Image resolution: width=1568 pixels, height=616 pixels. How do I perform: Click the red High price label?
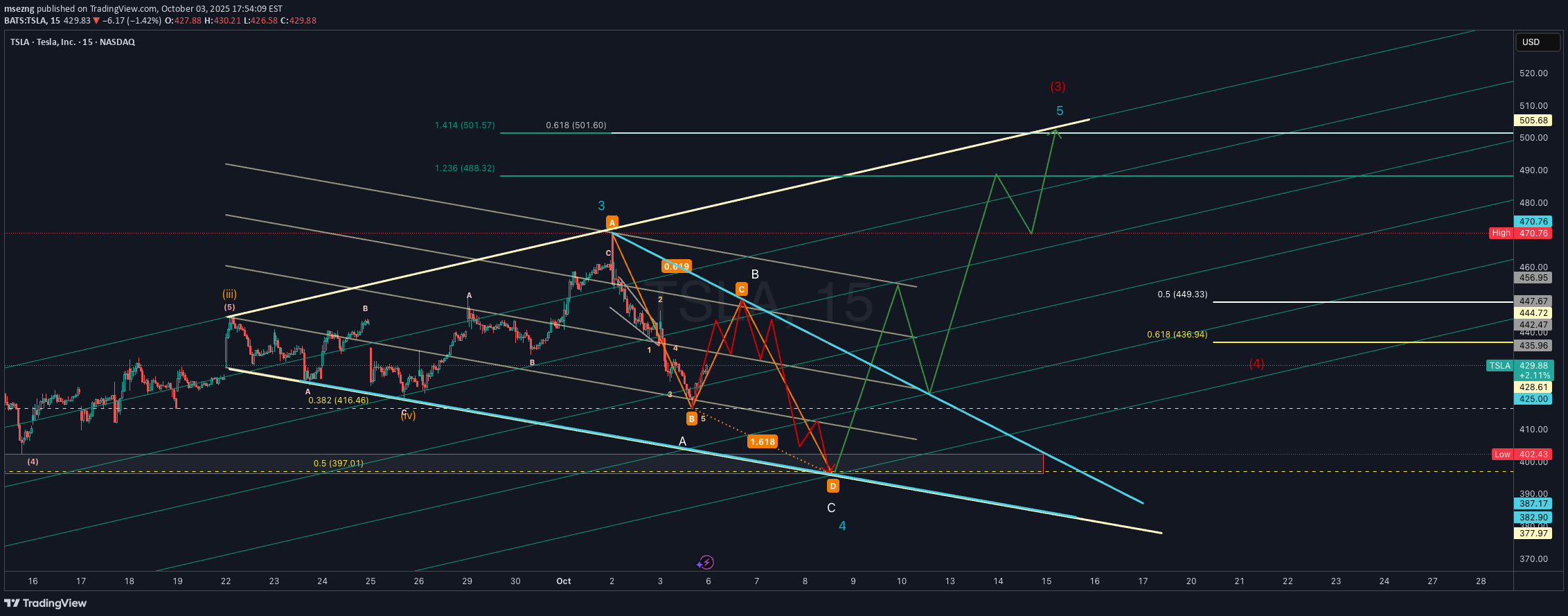1501,233
